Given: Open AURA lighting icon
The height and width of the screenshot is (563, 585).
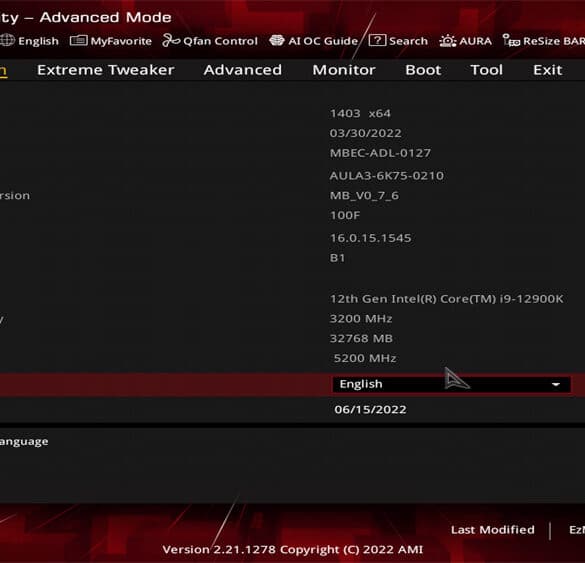Looking at the screenshot, I should point(447,41).
